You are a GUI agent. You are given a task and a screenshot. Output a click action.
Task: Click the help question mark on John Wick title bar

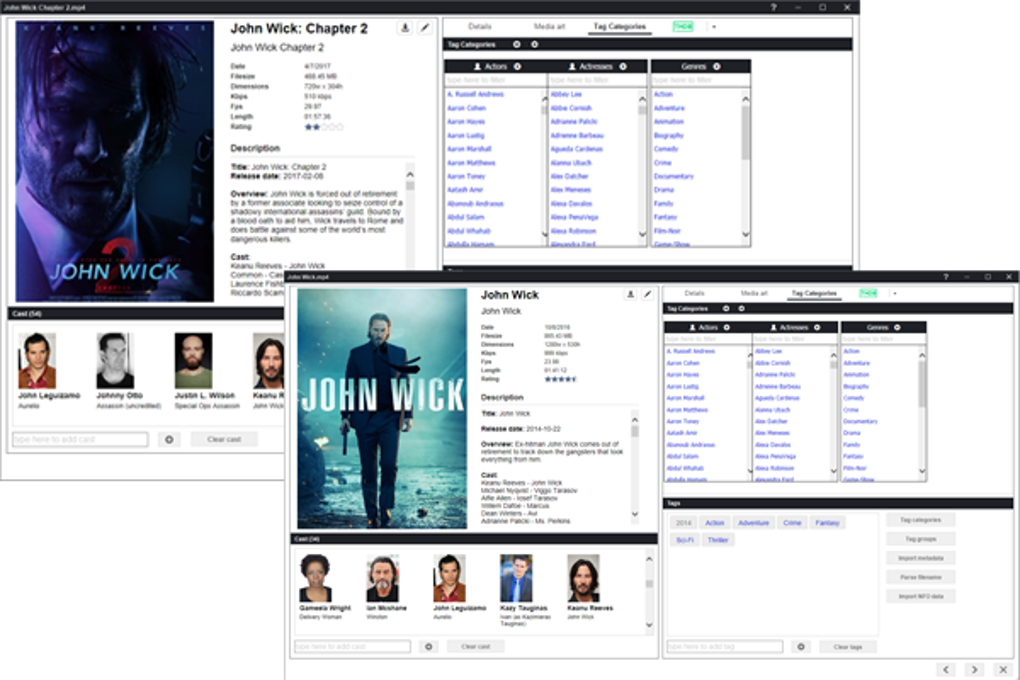click(x=946, y=277)
